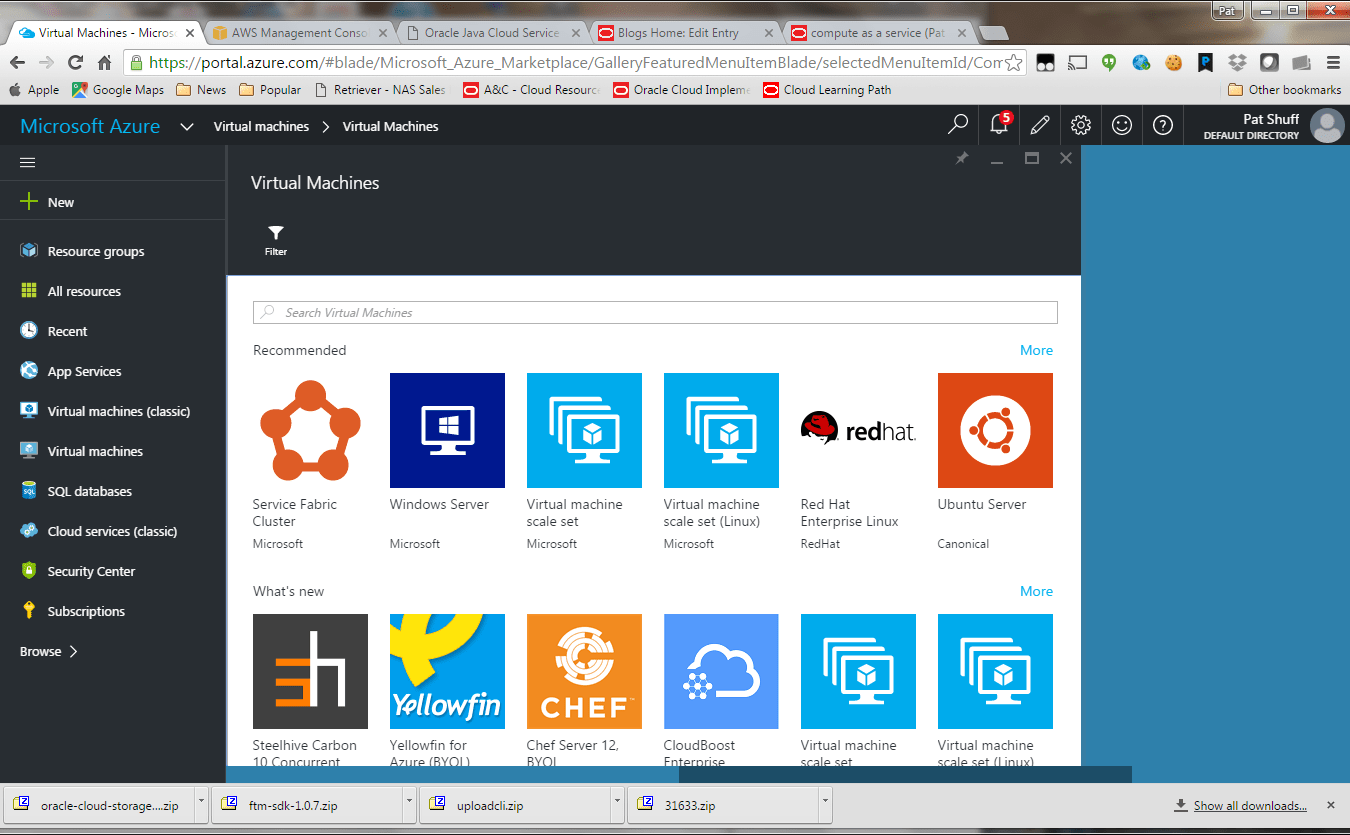Open Cloud services (classic) in the sidebar

click(113, 531)
